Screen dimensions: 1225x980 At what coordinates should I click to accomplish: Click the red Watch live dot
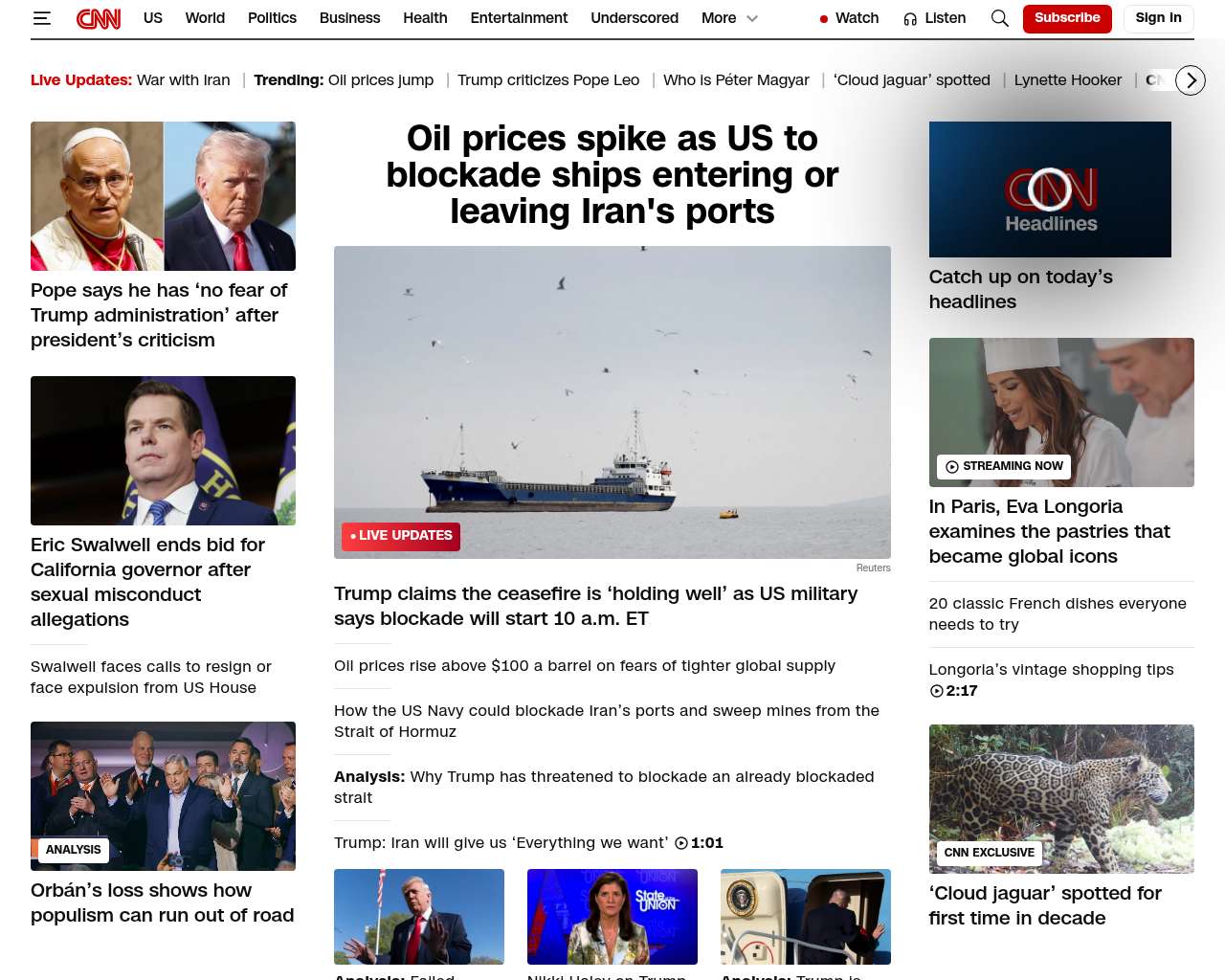[x=823, y=19]
